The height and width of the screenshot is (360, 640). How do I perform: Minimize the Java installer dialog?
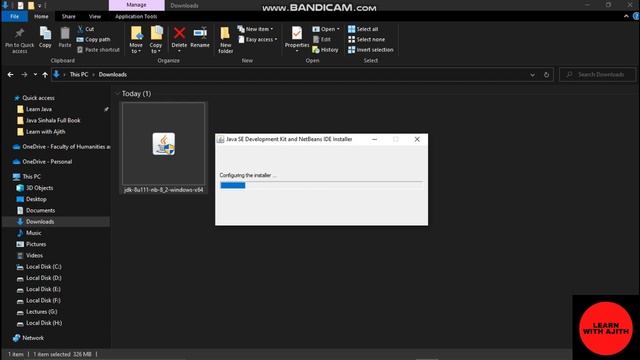tap(374, 139)
